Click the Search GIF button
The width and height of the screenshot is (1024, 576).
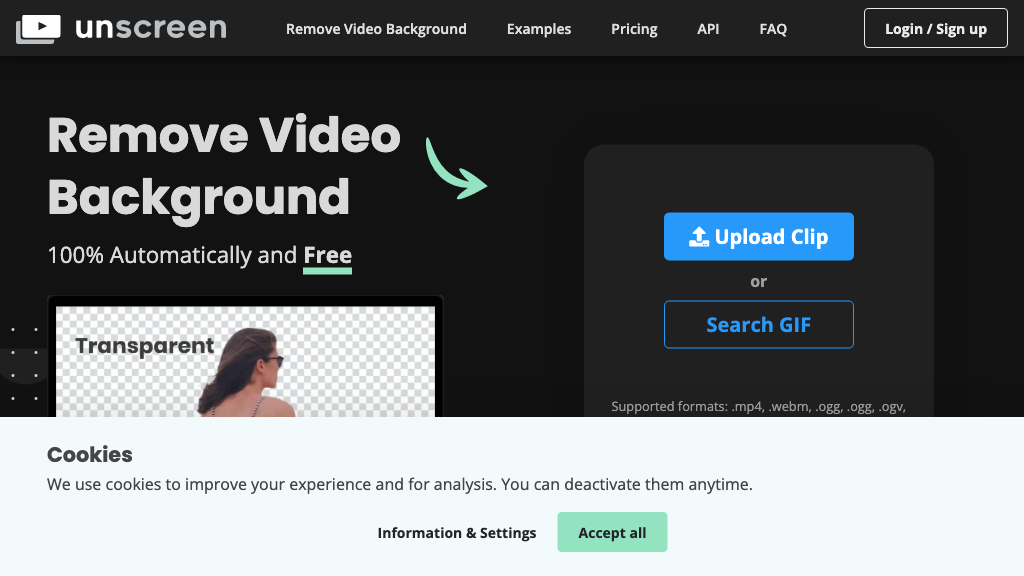pyautogui.click(x=758, y=324)
